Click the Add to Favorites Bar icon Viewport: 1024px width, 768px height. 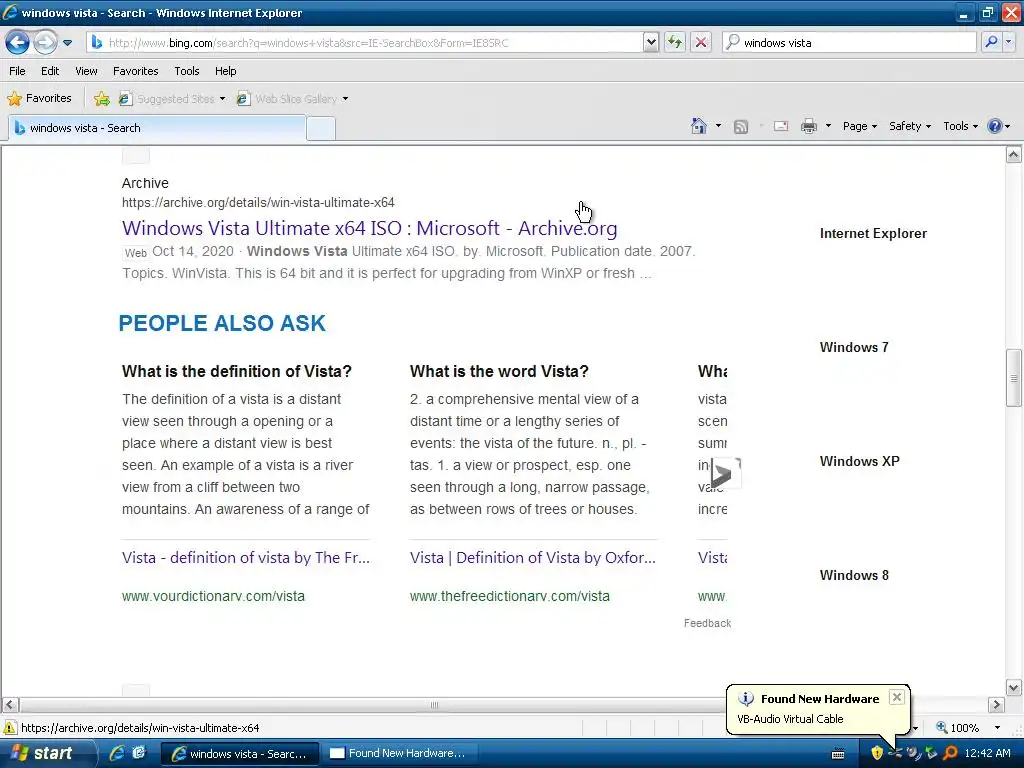(101, 99)
